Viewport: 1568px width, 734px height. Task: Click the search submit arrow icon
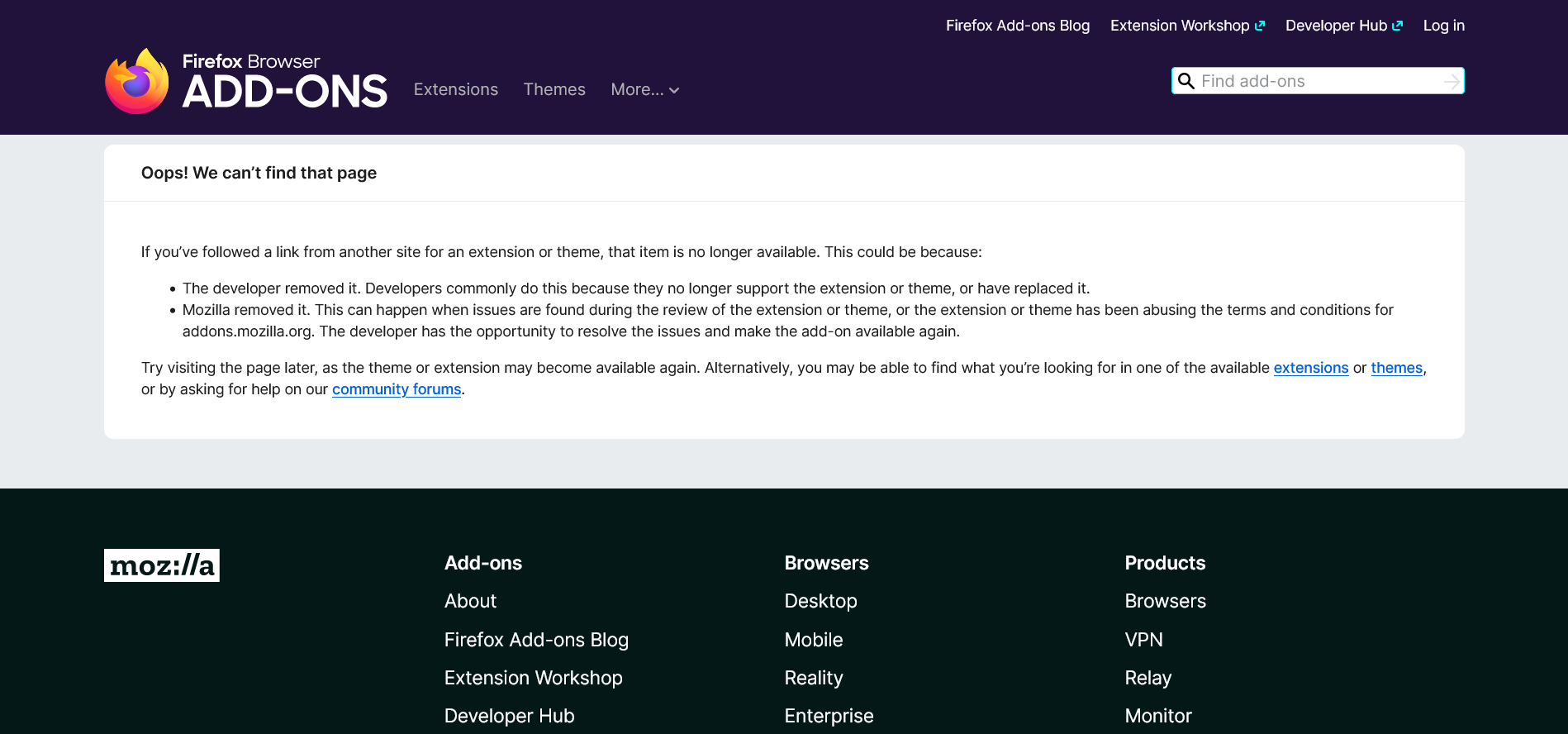(x=1451, y=81)
